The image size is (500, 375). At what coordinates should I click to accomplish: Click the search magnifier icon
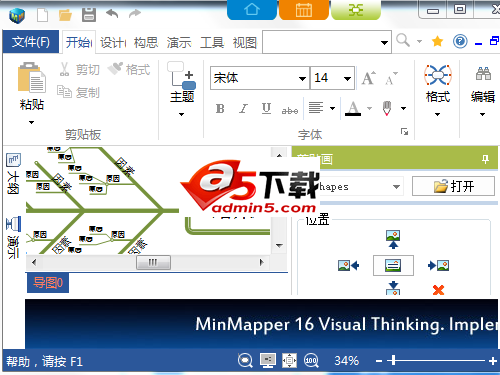(403, 41)
